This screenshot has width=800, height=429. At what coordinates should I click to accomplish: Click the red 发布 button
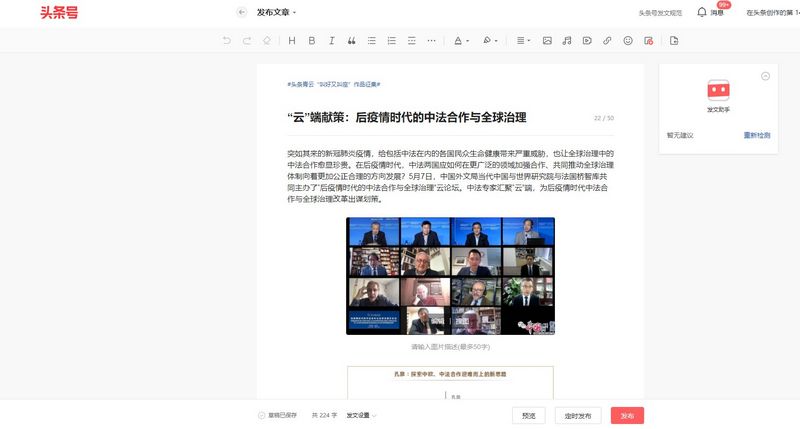point(627,416)
